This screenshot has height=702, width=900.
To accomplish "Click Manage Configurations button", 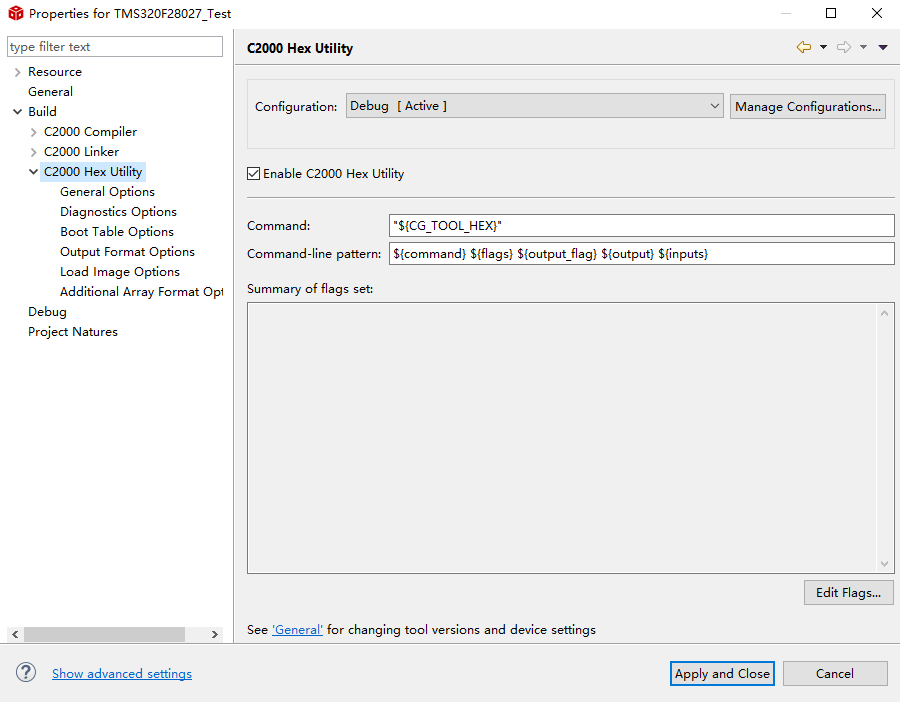I will pyautogui.click(x=808, y=107).
